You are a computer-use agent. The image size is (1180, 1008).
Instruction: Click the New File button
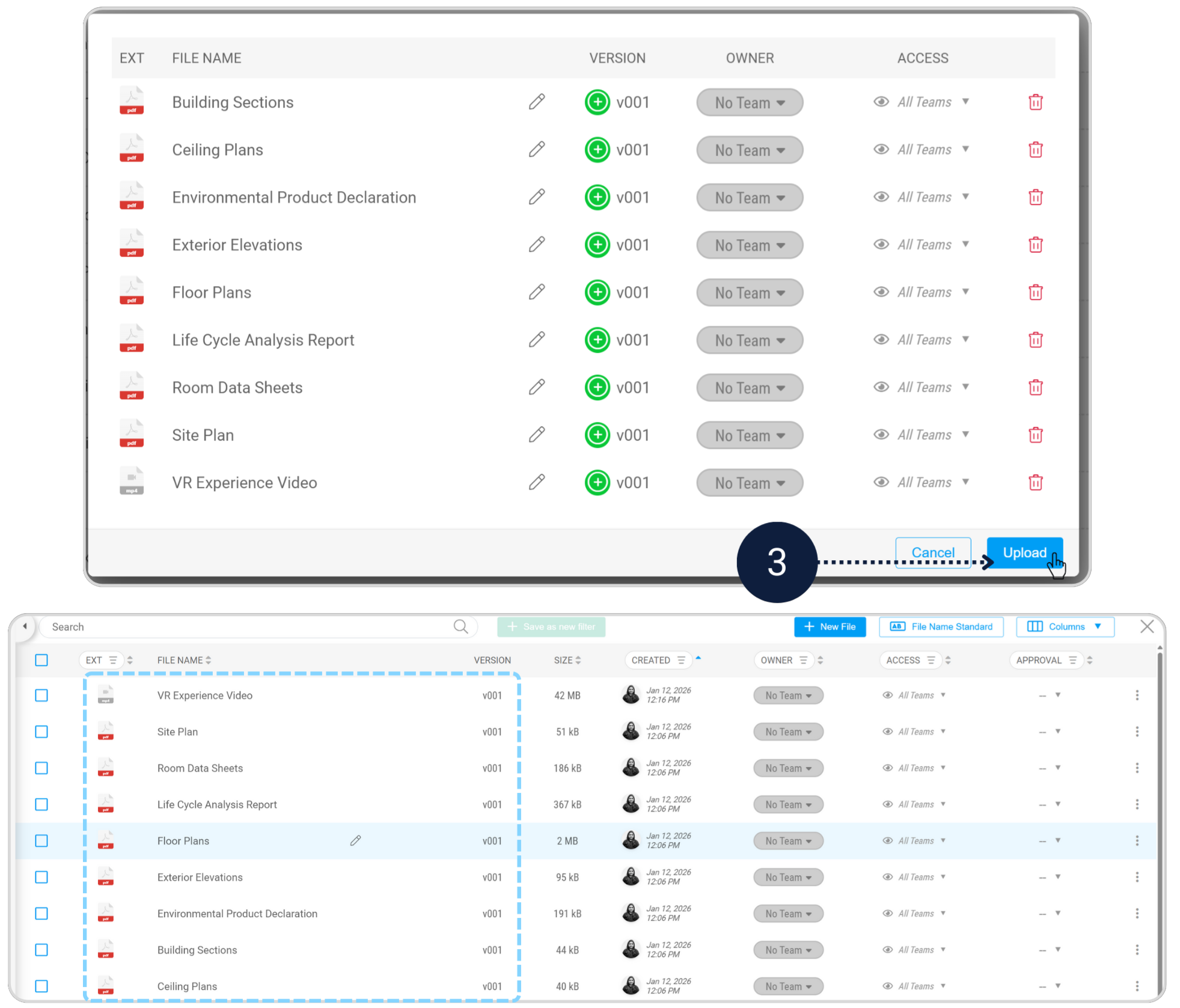pos(830,627)
